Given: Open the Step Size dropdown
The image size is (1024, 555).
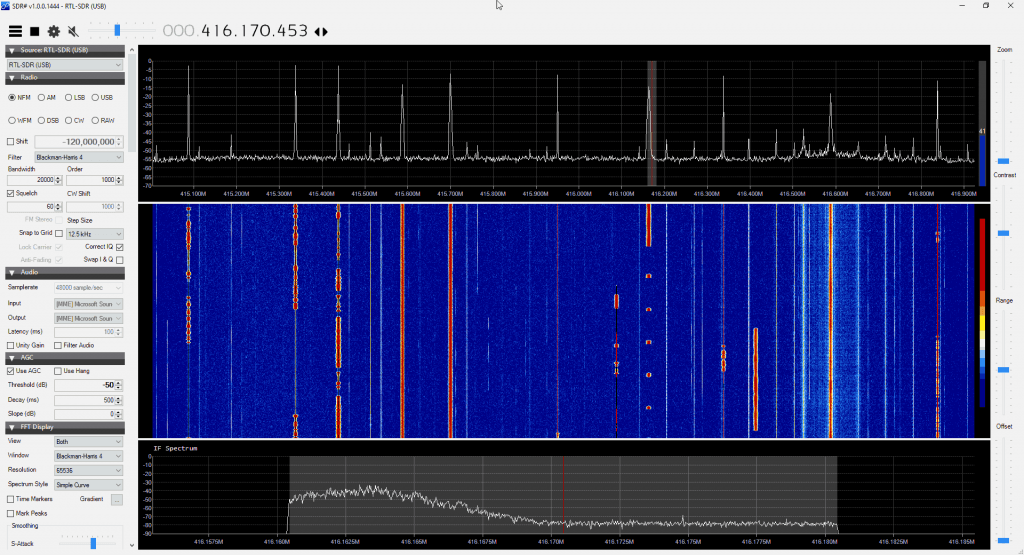Looking at the screenshot, I should coord(94,233).
